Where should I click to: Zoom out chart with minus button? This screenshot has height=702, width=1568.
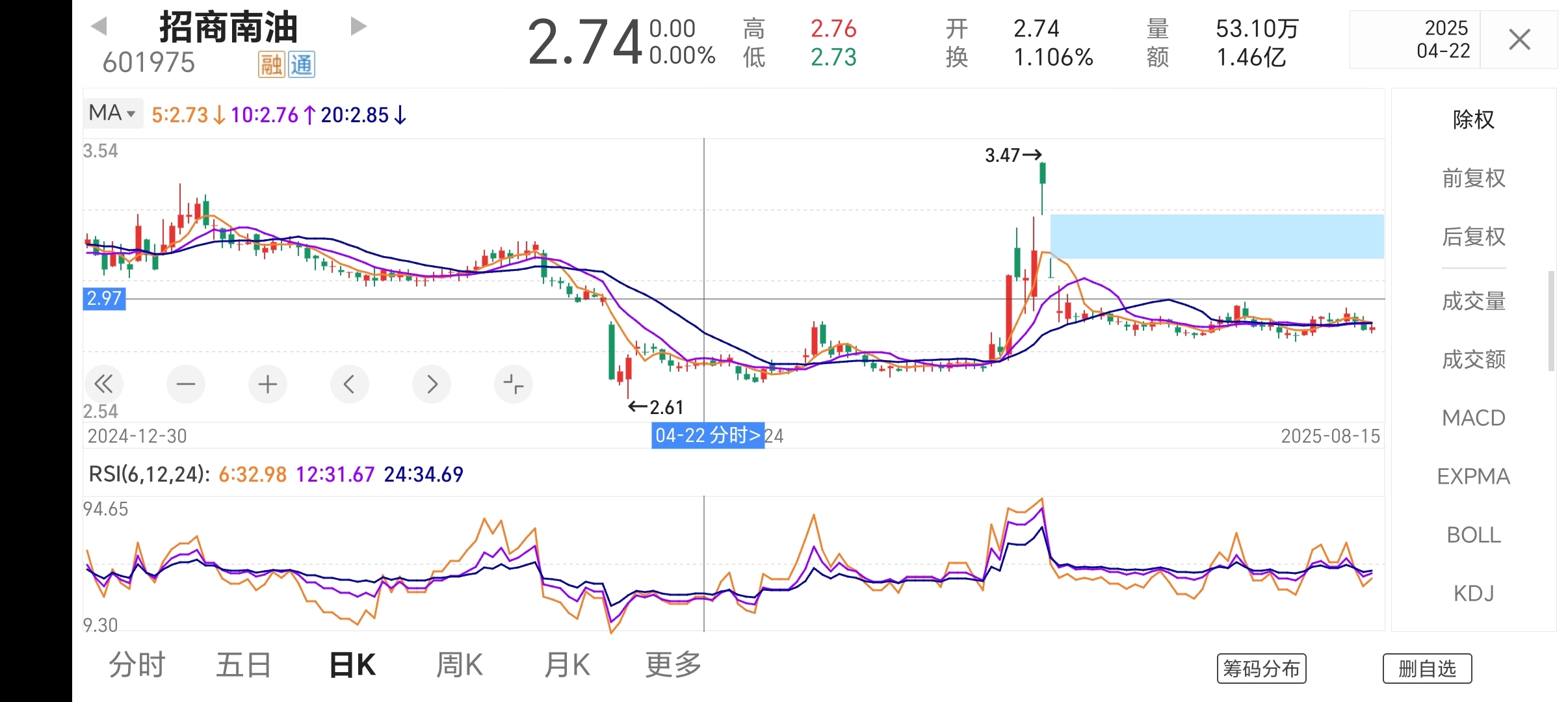click(186, 384)
